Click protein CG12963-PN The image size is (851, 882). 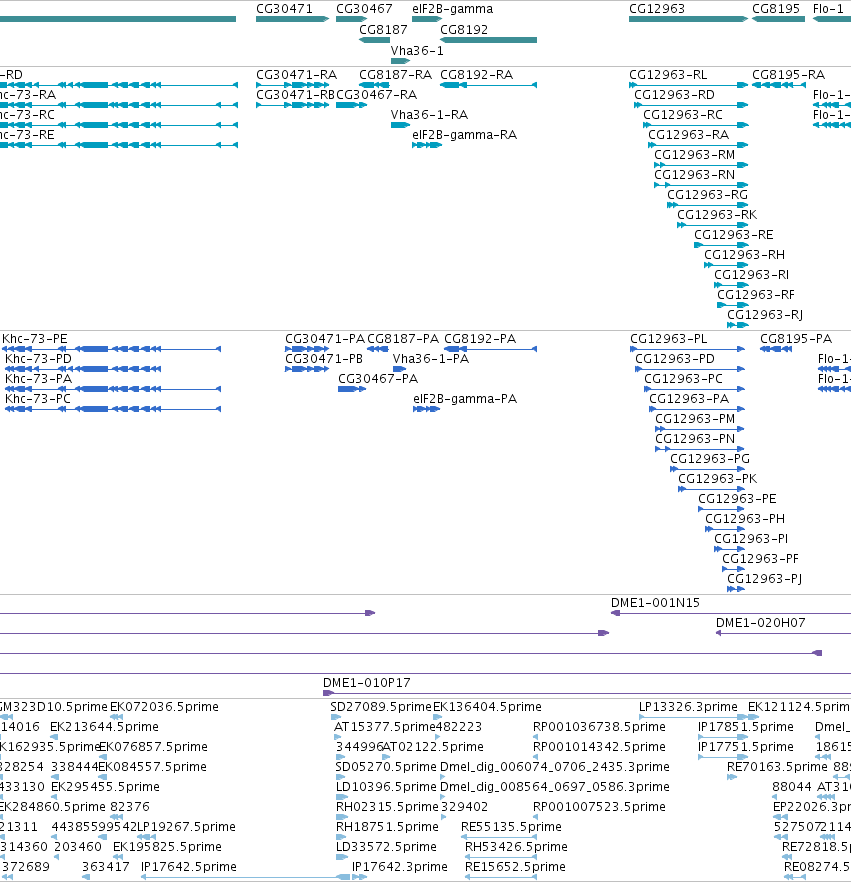click(695, 439)
